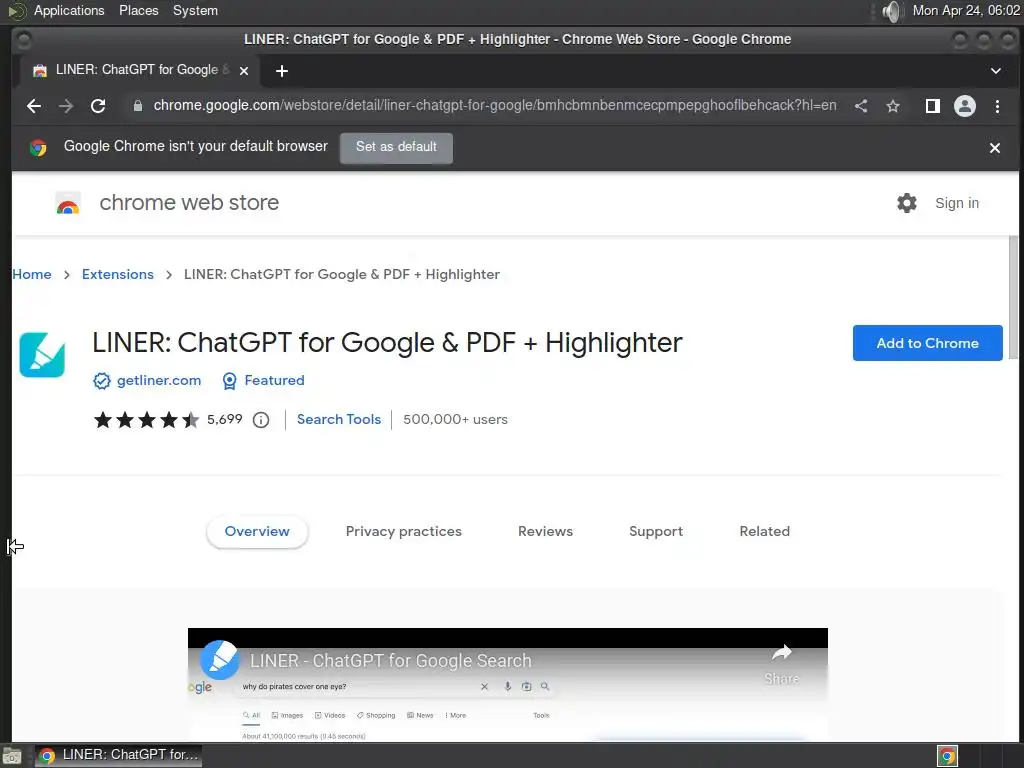This screenshot has height=768, width=1024.
Task: Click the 5,699 ratings count
Action: (225, 419)
